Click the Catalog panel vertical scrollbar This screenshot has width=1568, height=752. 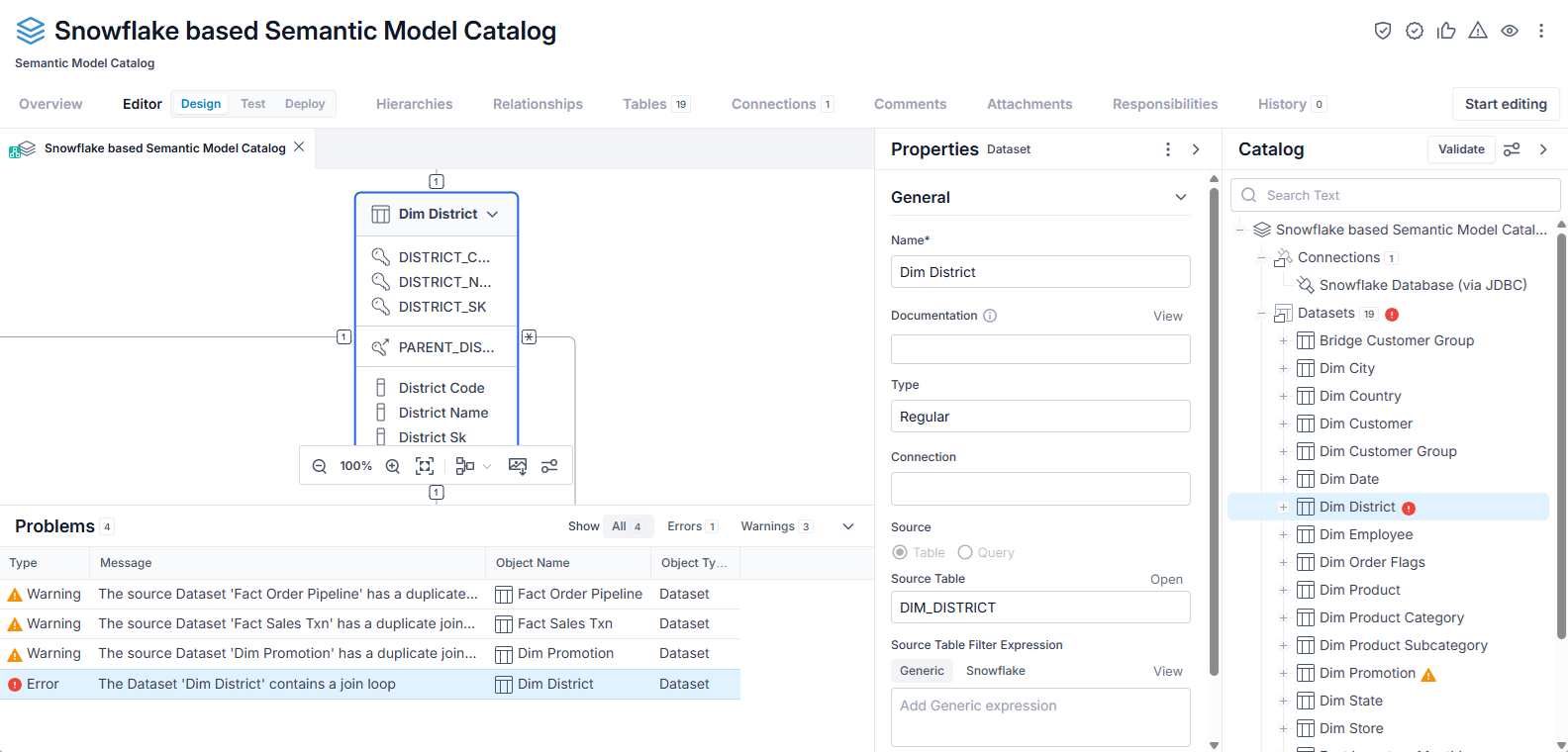pos(1561,435)
